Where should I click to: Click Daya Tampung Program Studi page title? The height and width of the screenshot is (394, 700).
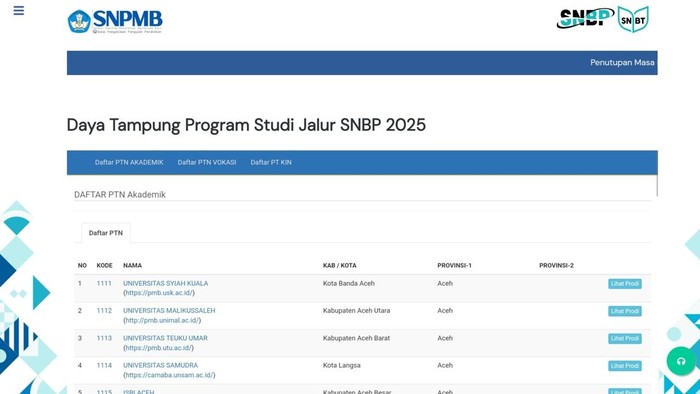tap(246, 125)
